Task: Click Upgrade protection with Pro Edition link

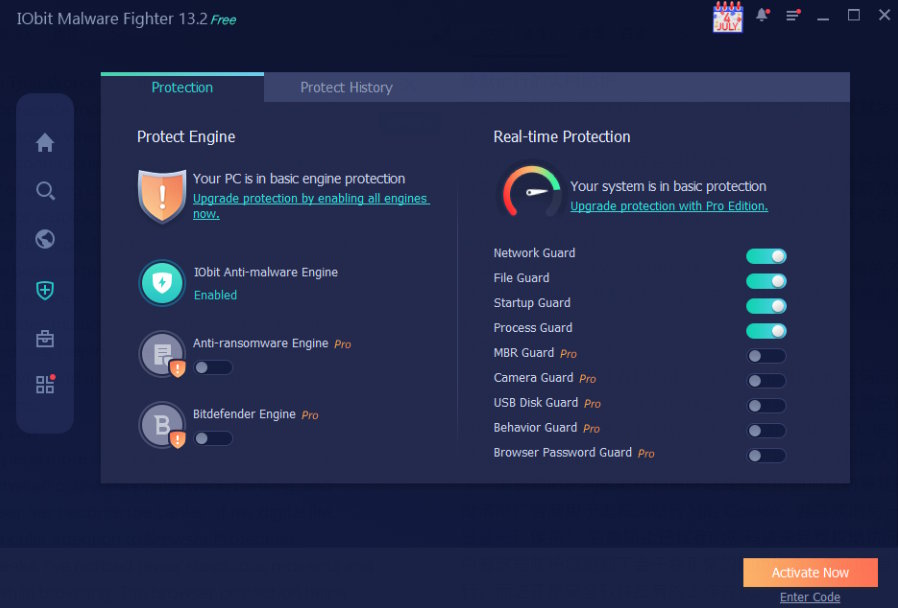Action: (x=669, y=206)
